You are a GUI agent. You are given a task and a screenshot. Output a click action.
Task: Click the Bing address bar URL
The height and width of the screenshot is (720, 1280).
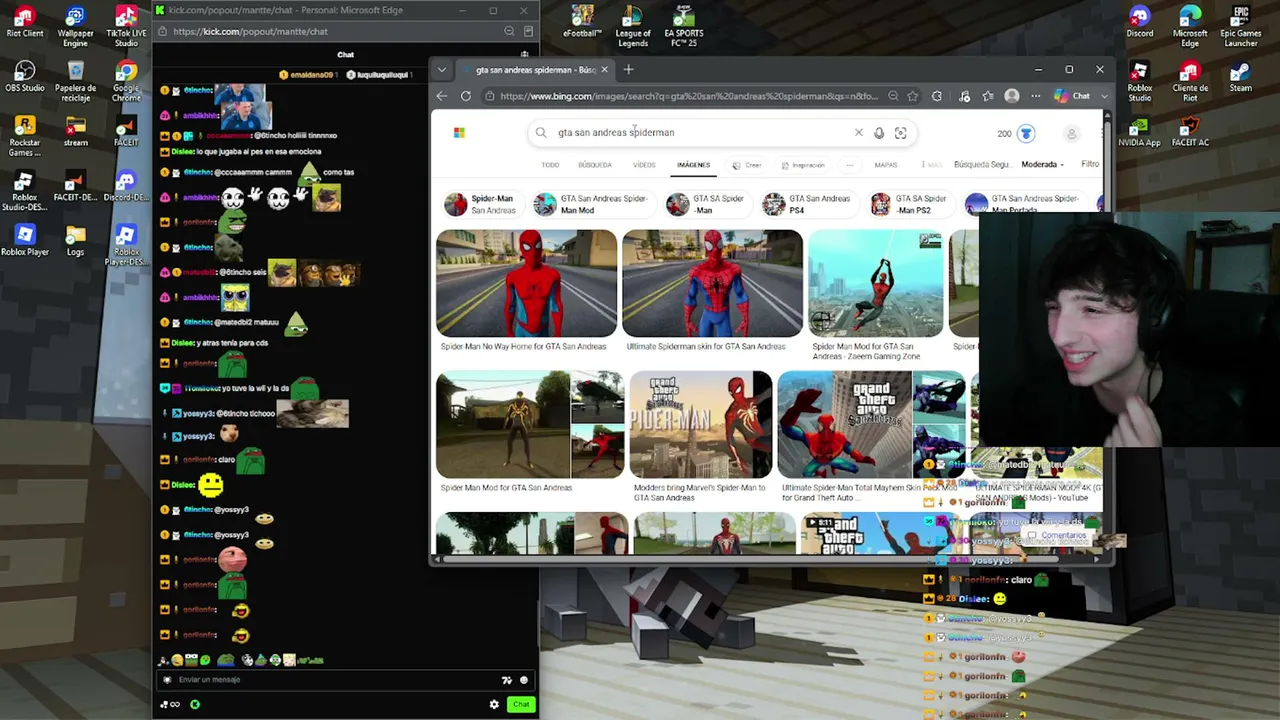pyautogui.click(x=689, y=96)
